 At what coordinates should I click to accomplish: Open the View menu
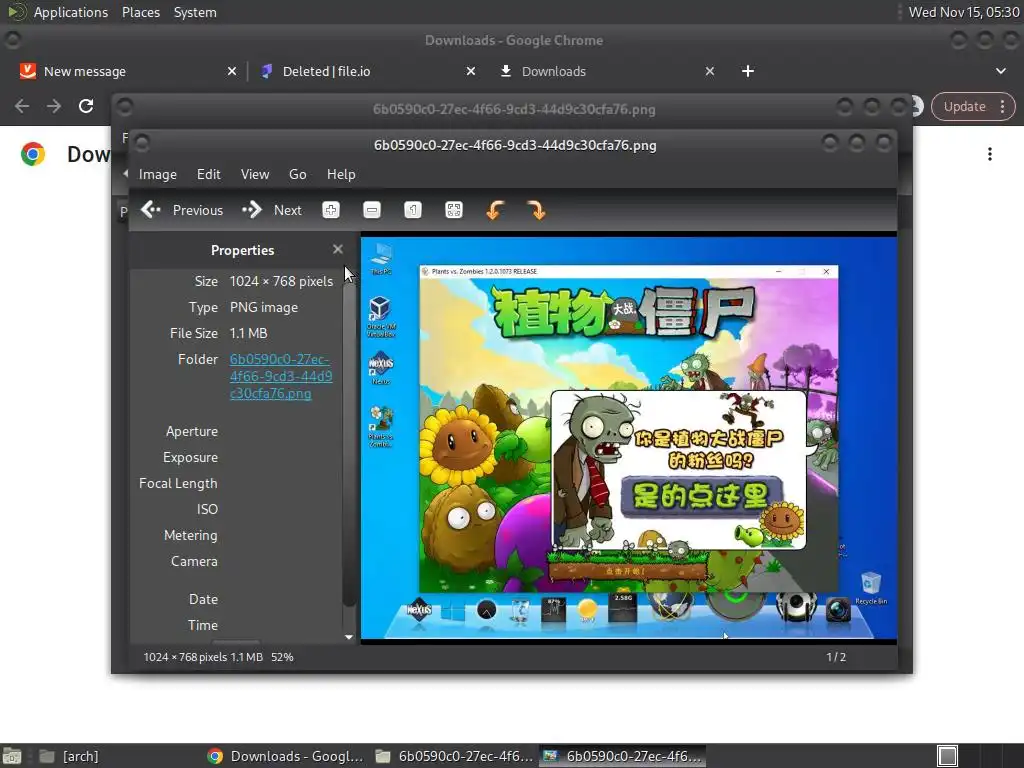coord(255,174)
